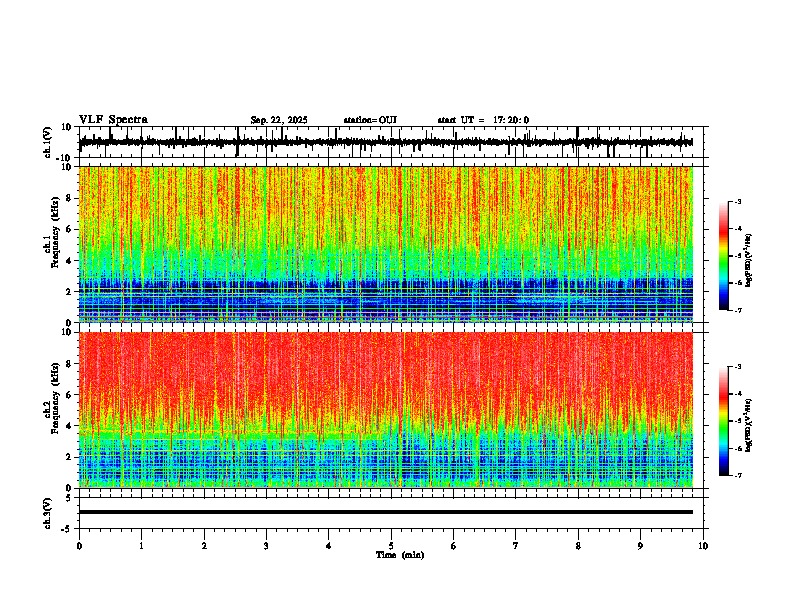Viewport: 792px width, 612px height.
Task: Click time axis tick label "1"
Action: [x=141, y=546]
